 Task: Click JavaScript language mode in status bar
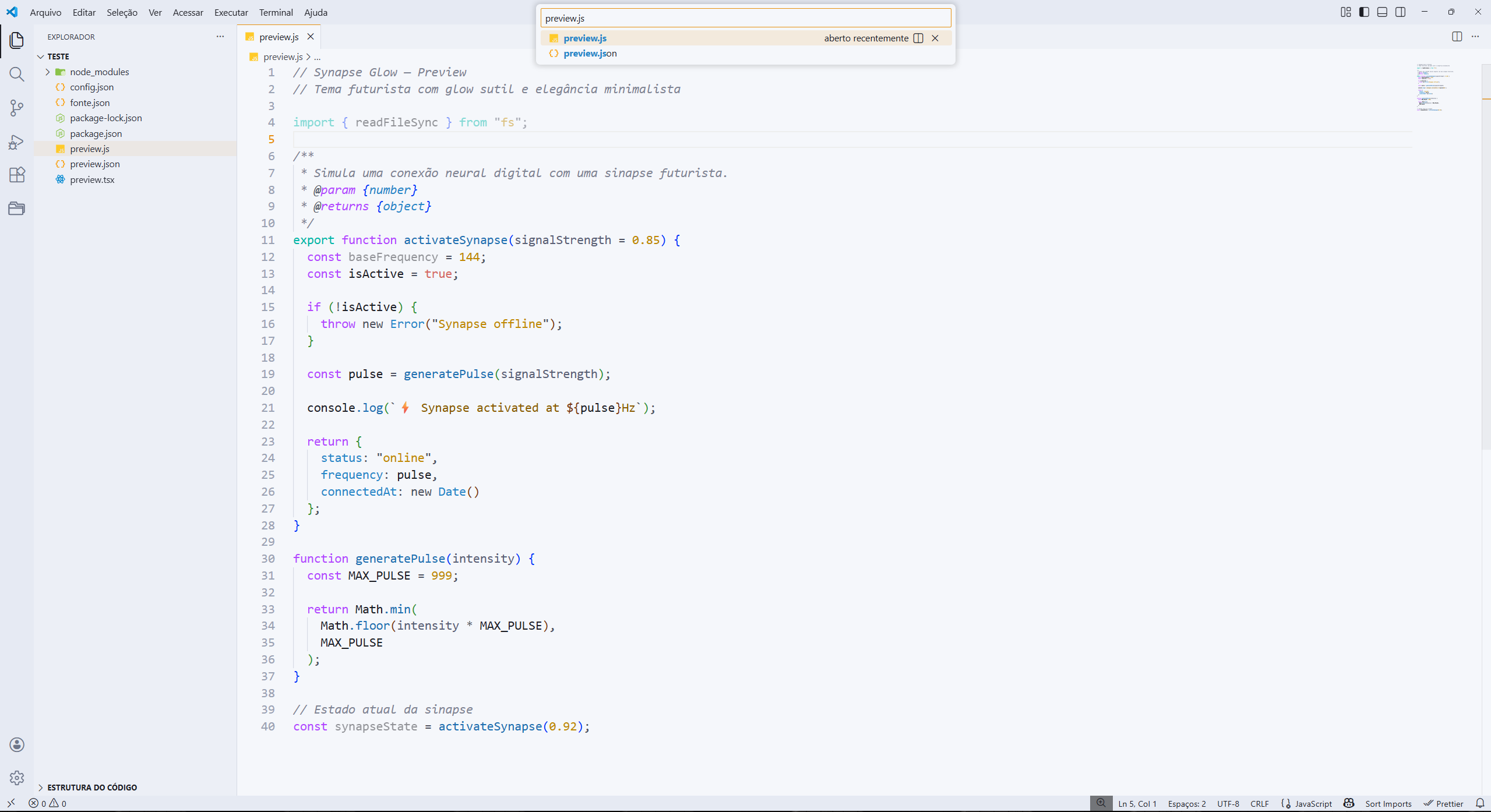1313,803
